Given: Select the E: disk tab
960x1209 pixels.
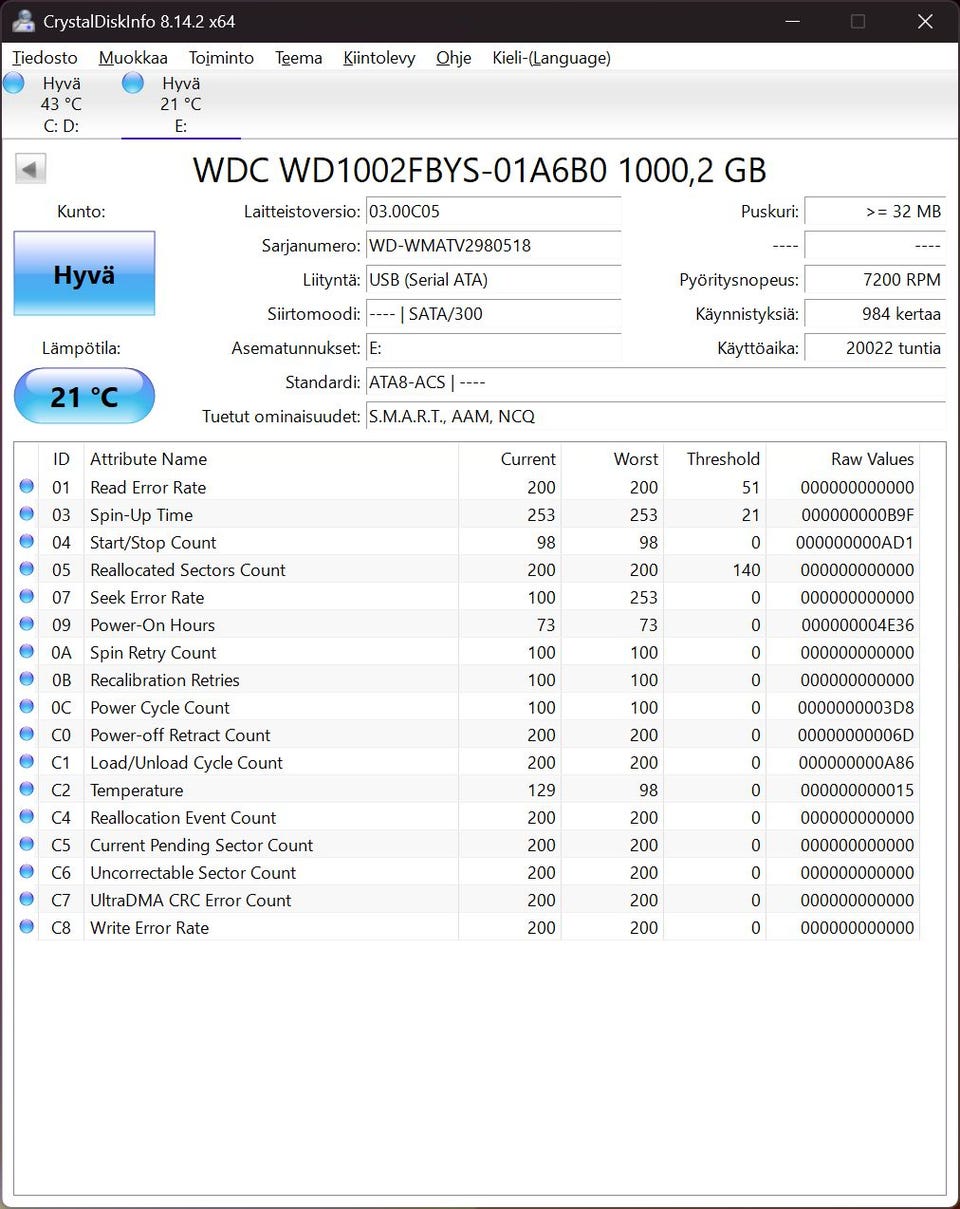Looking at the screenshot, I should click(181, 105).
